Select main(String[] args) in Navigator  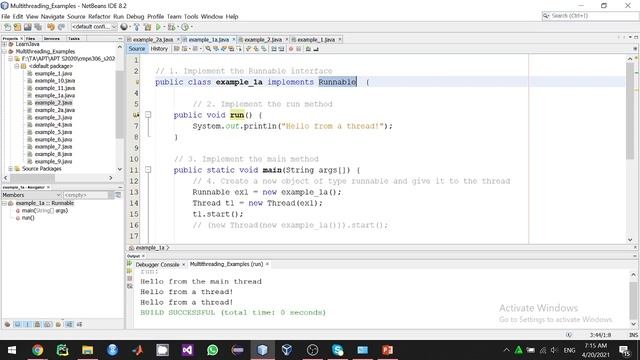(x=44, y=211)
